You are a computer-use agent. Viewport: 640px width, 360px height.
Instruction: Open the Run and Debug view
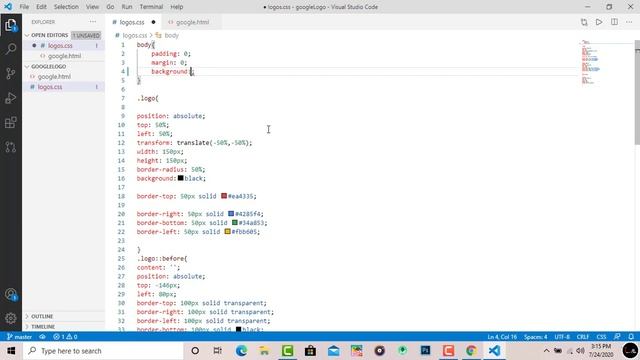coord(11,98)
